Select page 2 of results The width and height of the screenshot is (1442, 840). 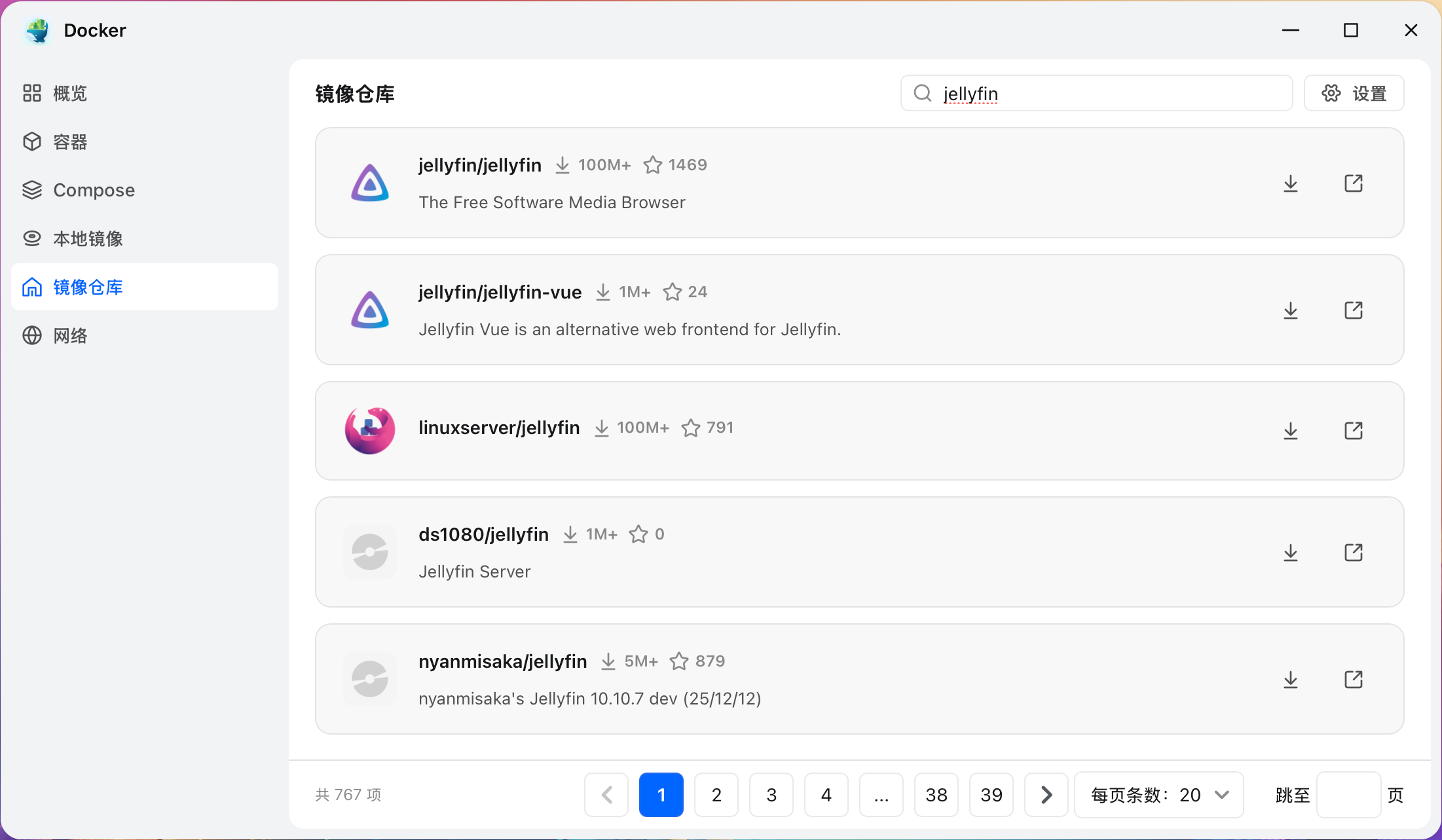pyautogui.click(x=716, y=795)
